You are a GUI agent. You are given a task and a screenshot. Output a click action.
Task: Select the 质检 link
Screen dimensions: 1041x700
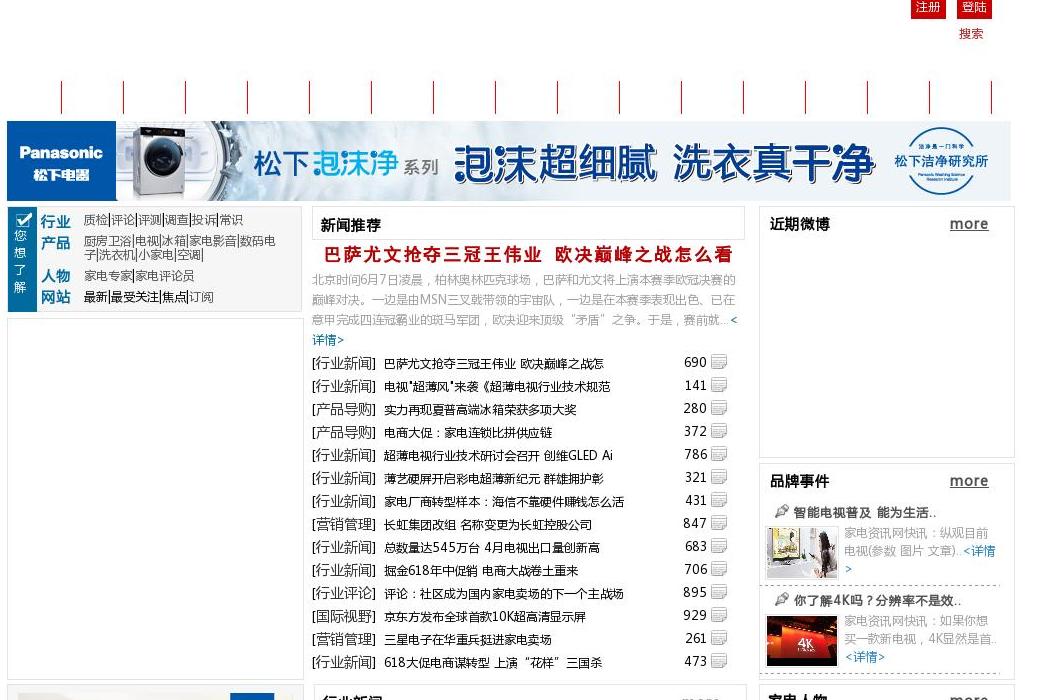(96, 220)
